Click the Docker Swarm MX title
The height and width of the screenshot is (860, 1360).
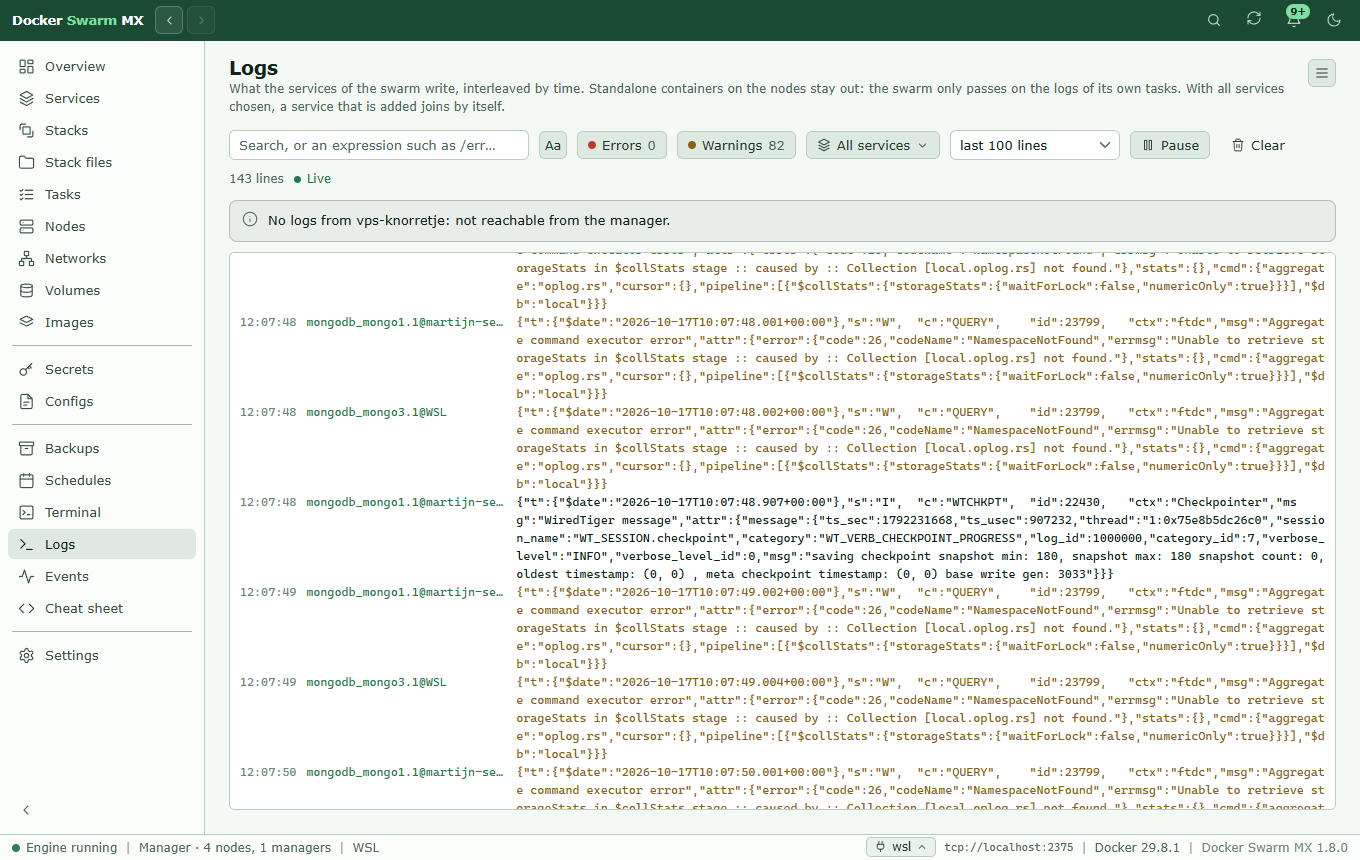pyautogui.click(x=78, y=20)
